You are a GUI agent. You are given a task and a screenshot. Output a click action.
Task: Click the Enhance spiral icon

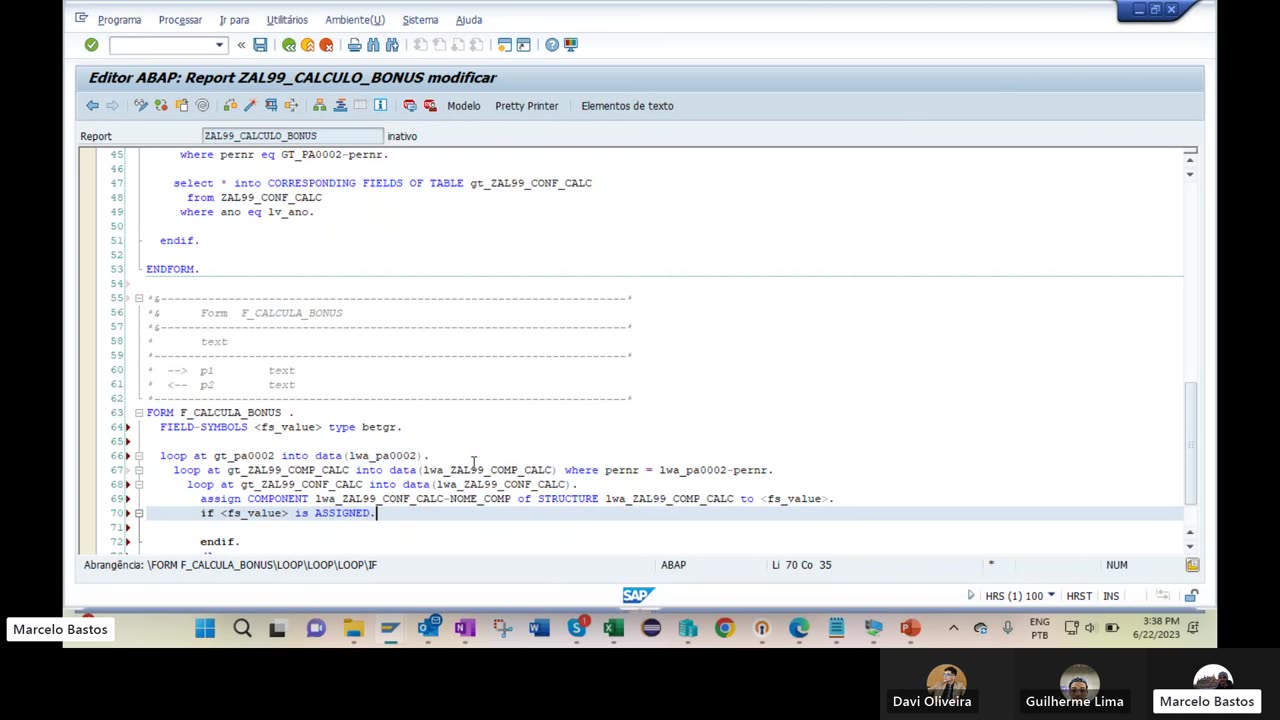coord(202,106)
